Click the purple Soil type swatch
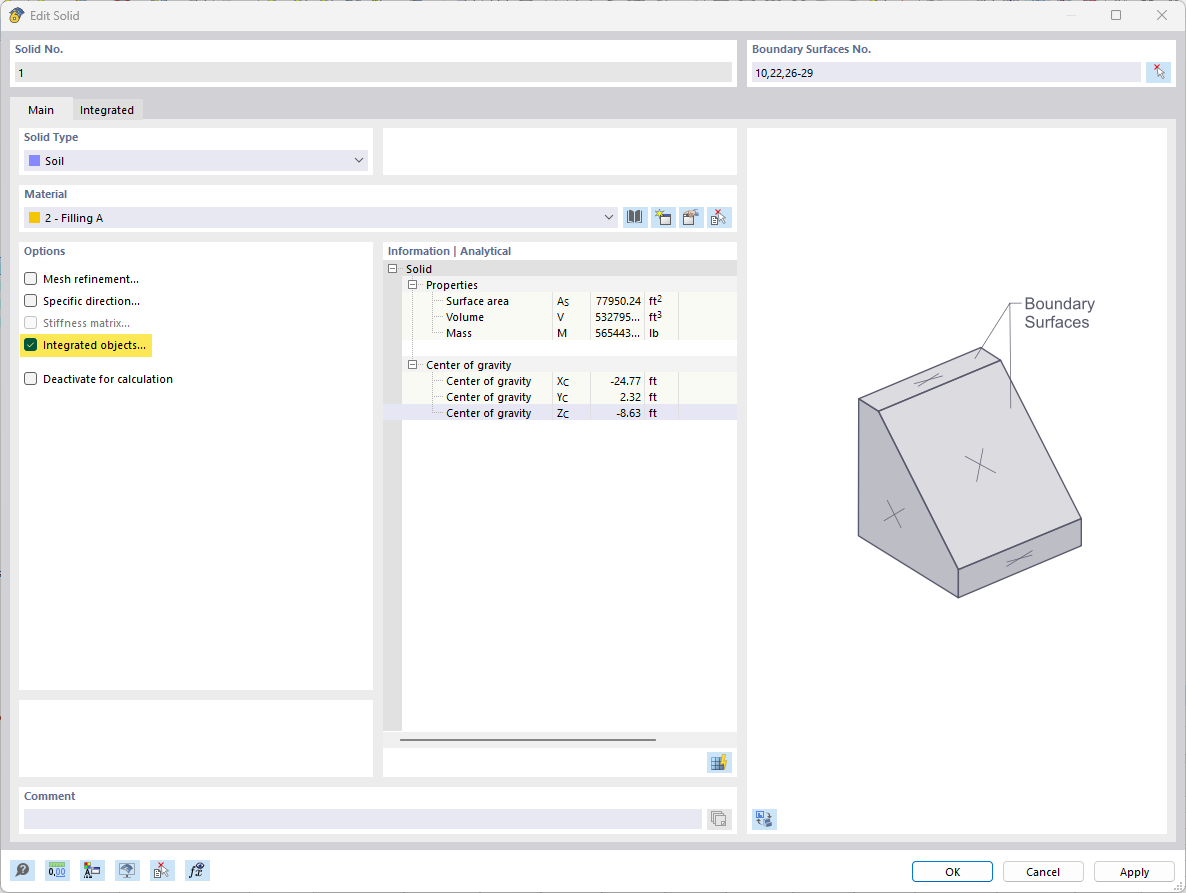 (x=34, y=160)
